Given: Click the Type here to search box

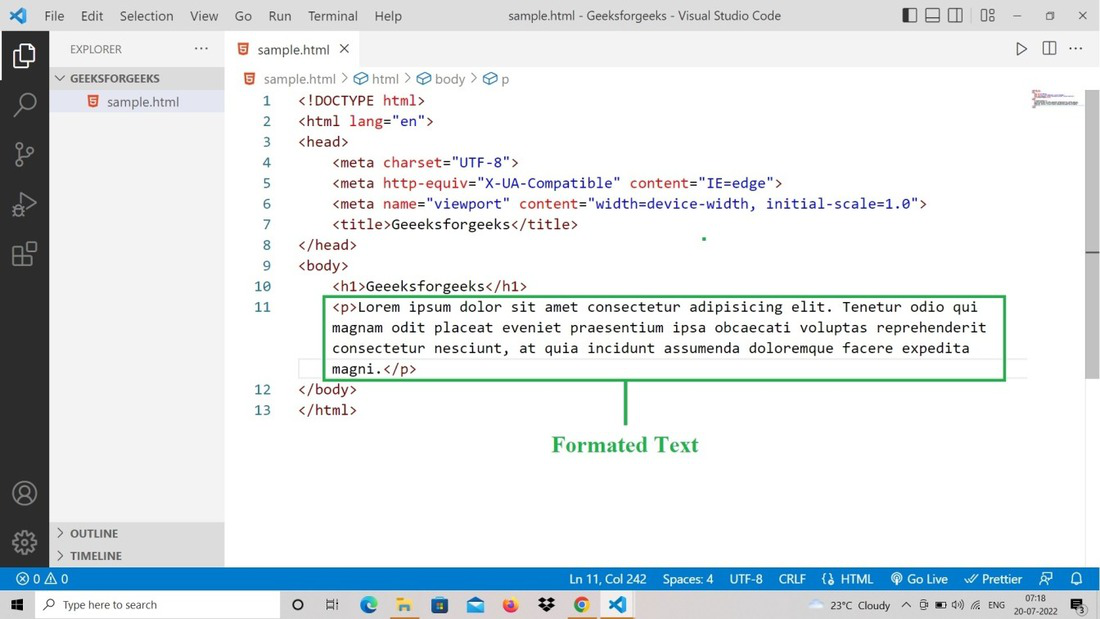Looking at the screenshot, I should pos(158,604).
